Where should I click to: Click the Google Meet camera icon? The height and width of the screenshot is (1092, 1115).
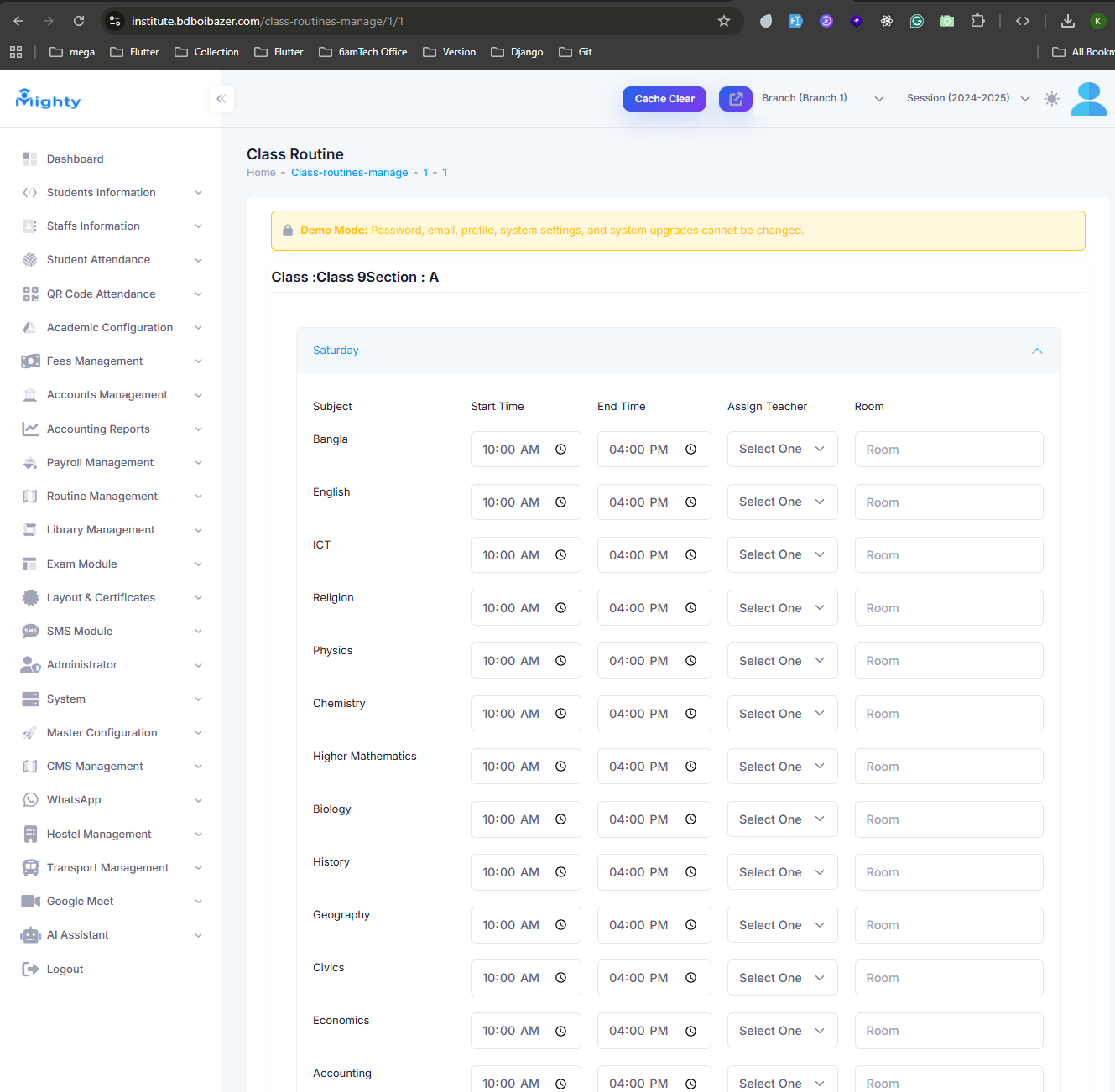coord(30,901)
